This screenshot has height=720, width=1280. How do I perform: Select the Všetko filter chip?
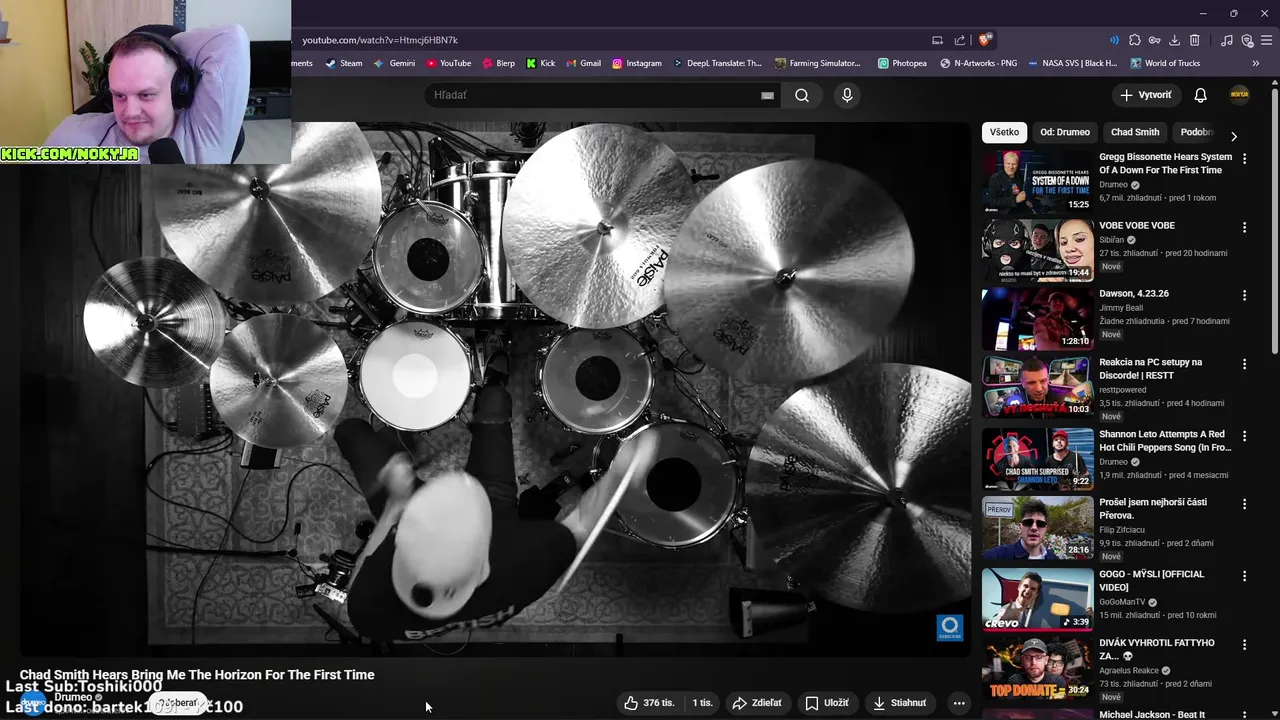click(1004, 132)
